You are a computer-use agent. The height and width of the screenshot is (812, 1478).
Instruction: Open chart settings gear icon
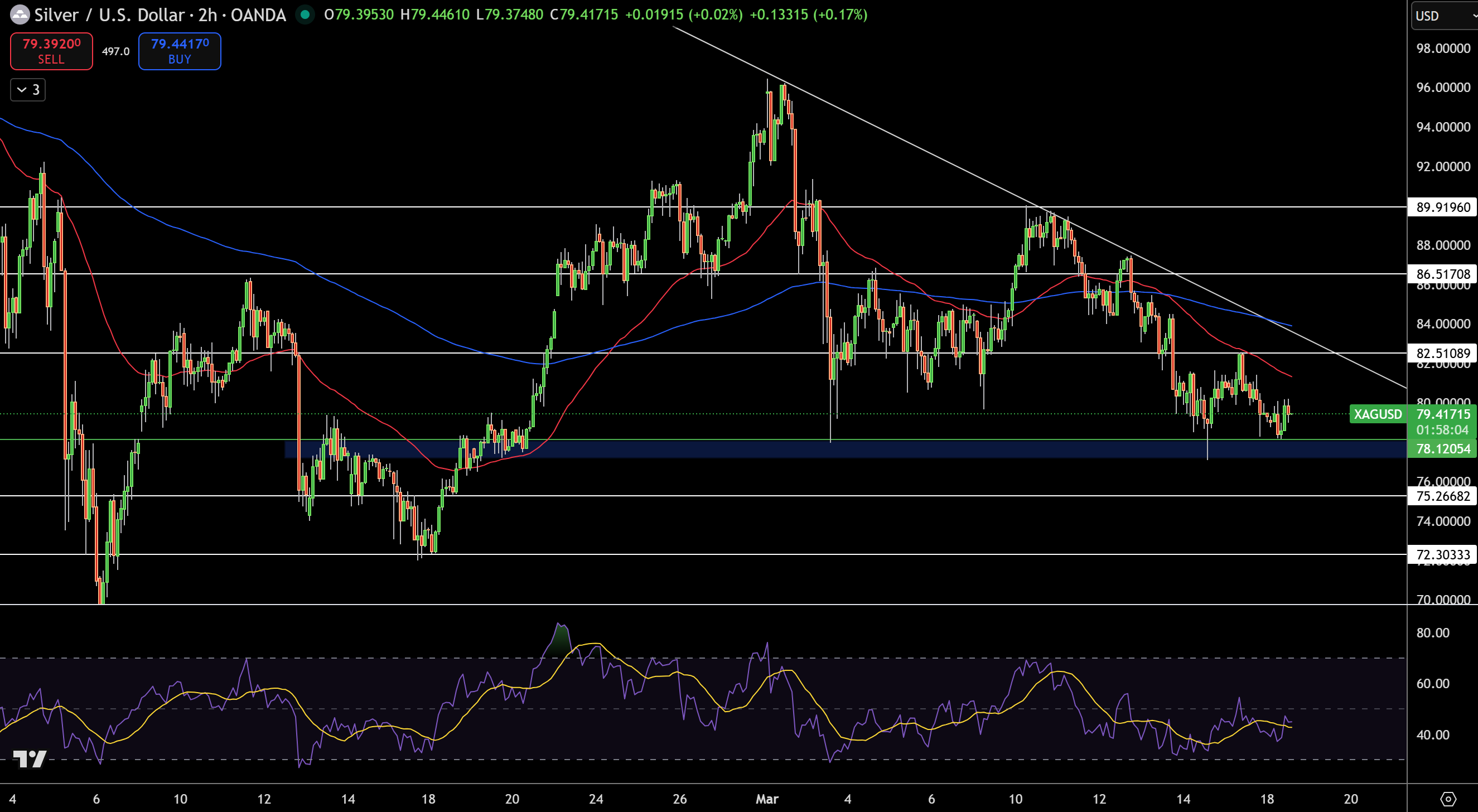1448,799
